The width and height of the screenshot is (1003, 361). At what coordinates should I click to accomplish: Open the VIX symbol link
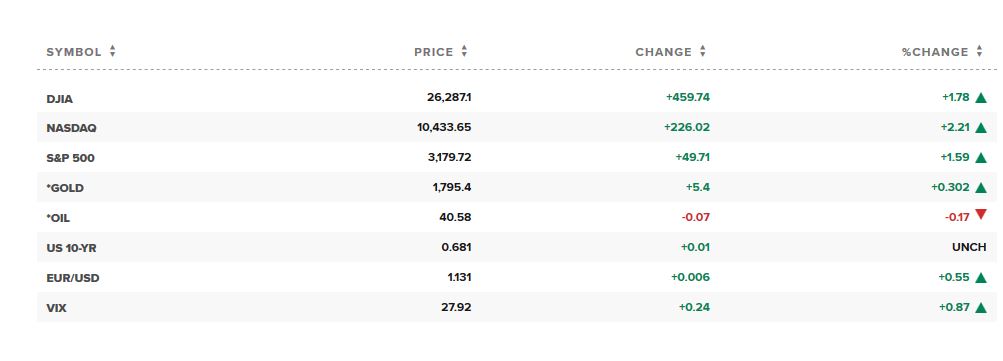click(x=56, y=309)
